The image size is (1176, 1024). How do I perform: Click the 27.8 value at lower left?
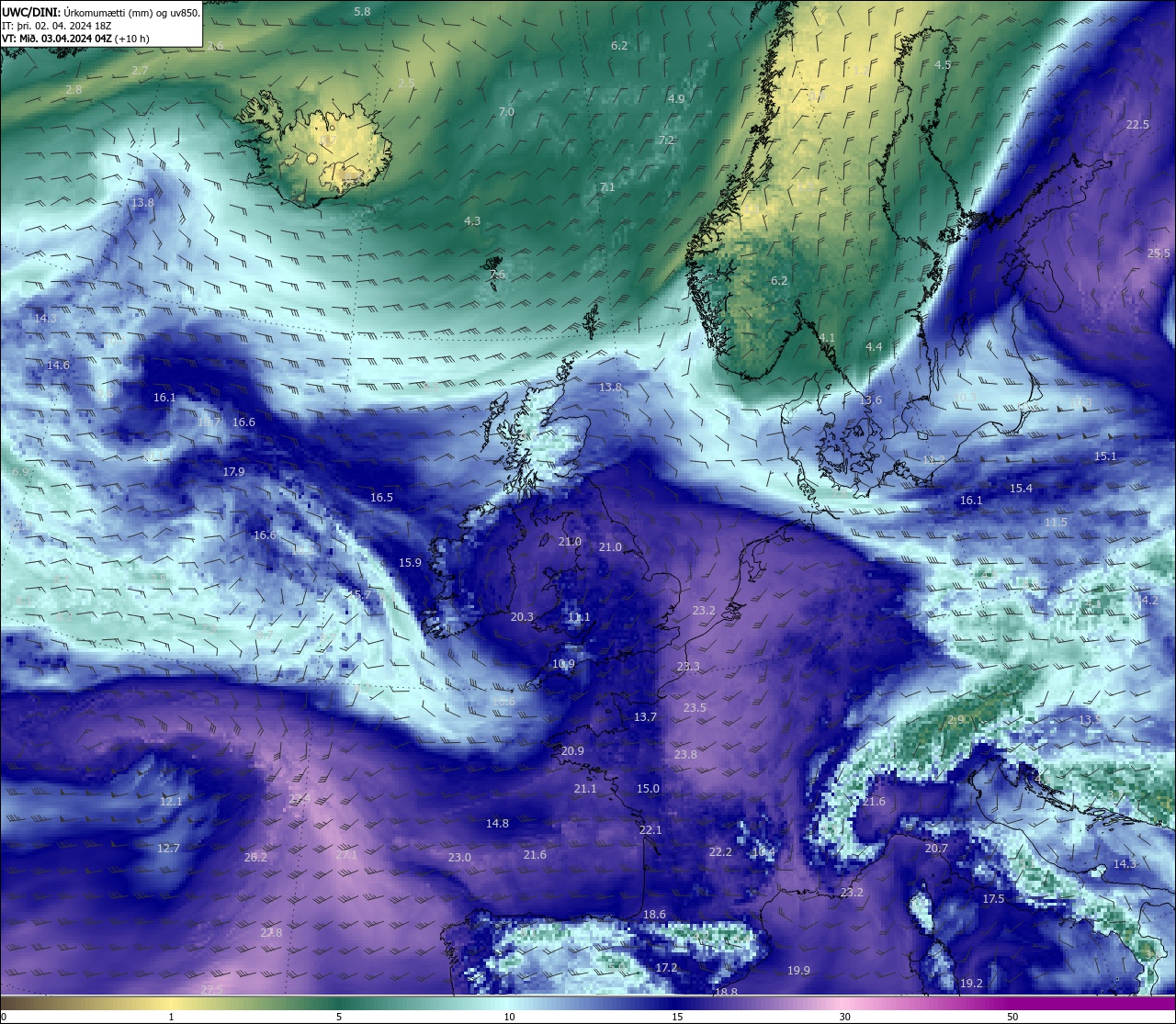(x=271, y=932)
